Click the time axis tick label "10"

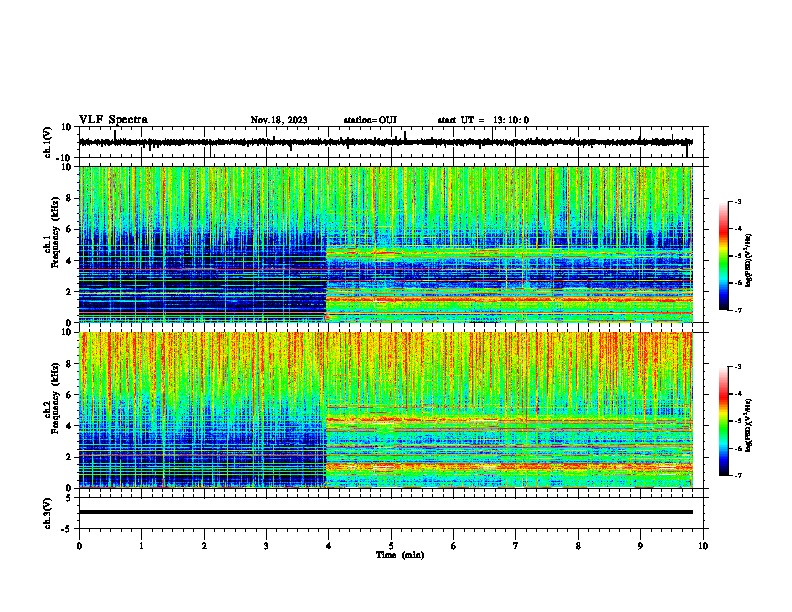coord(703,546)
